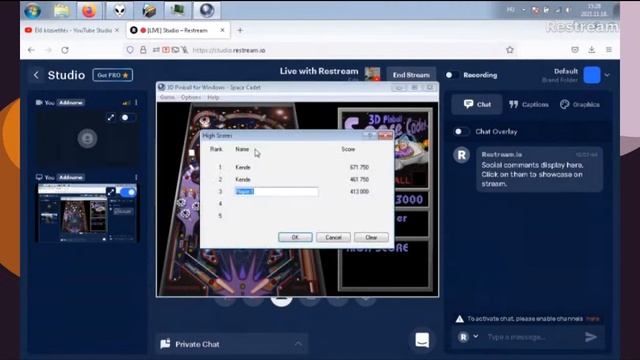Screen dimensions: 640x360
Task: Open the camera source three-dot menu
Action: pos(136,102)
